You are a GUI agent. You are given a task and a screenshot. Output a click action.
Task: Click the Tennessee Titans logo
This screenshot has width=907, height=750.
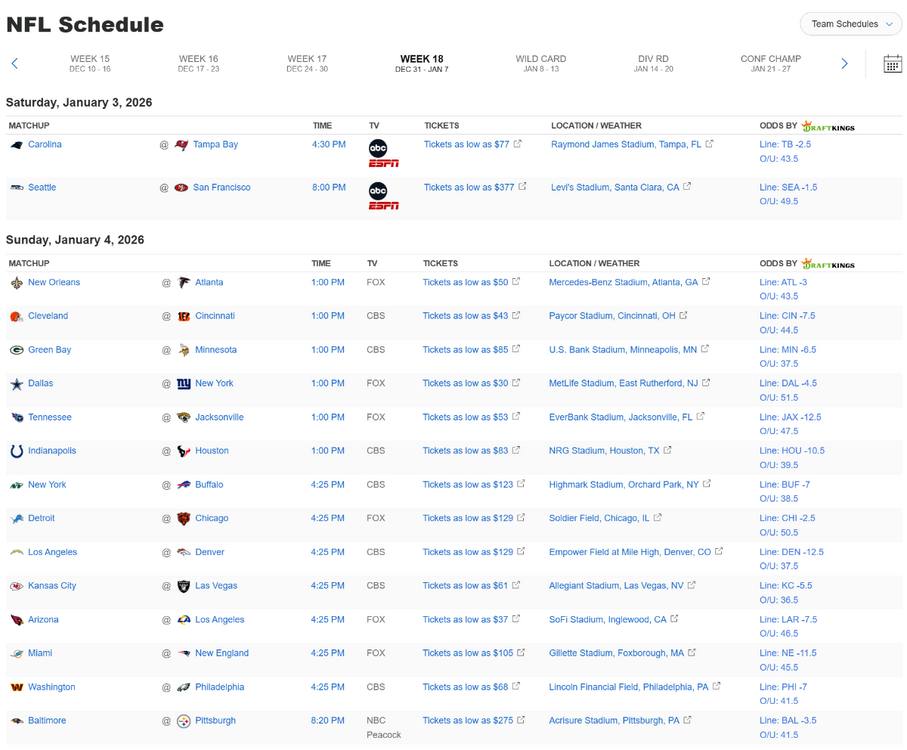point(17,418)
